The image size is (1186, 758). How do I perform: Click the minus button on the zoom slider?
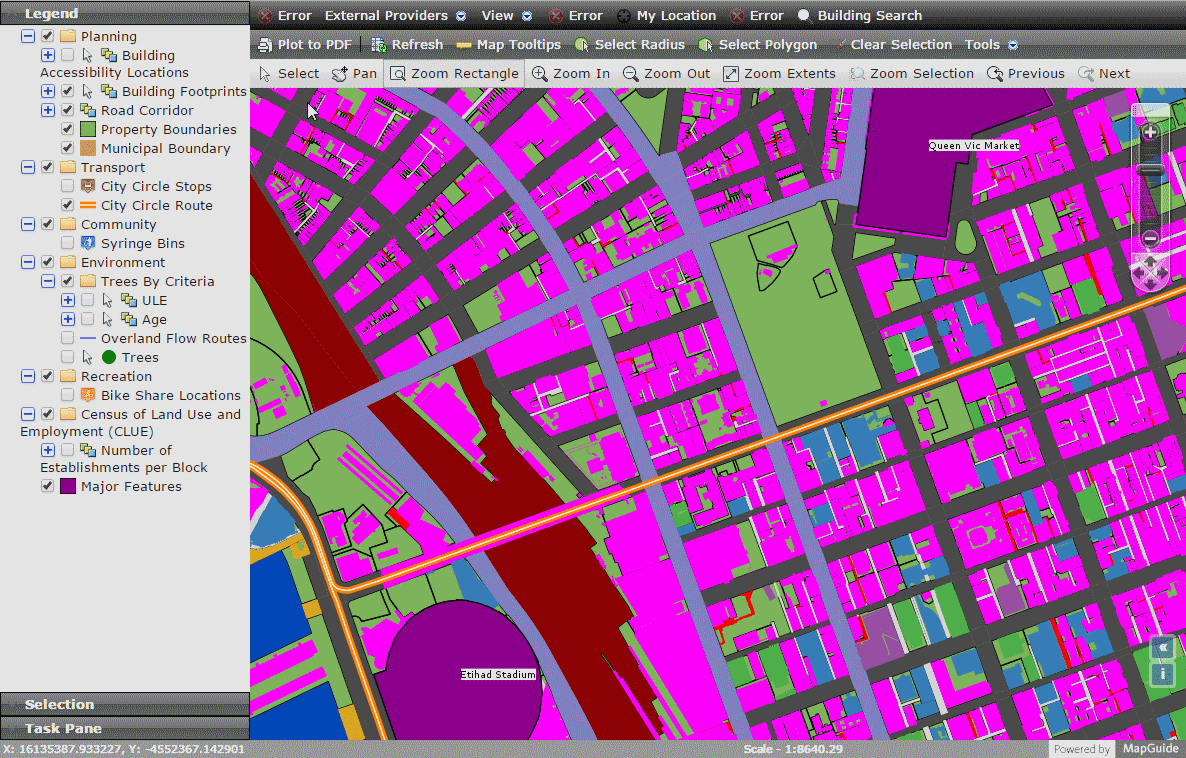1150,238
